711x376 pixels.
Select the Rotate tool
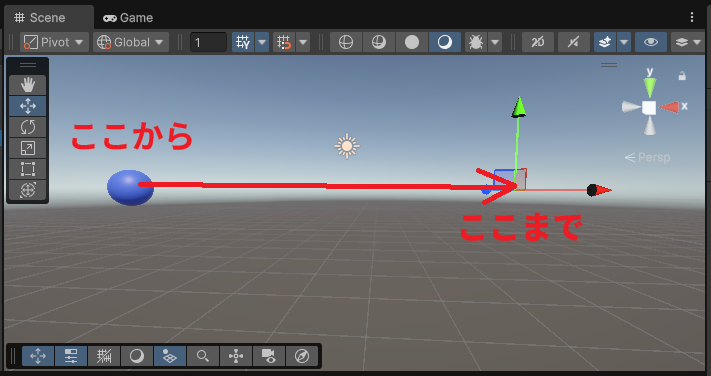tap(28, 127)
